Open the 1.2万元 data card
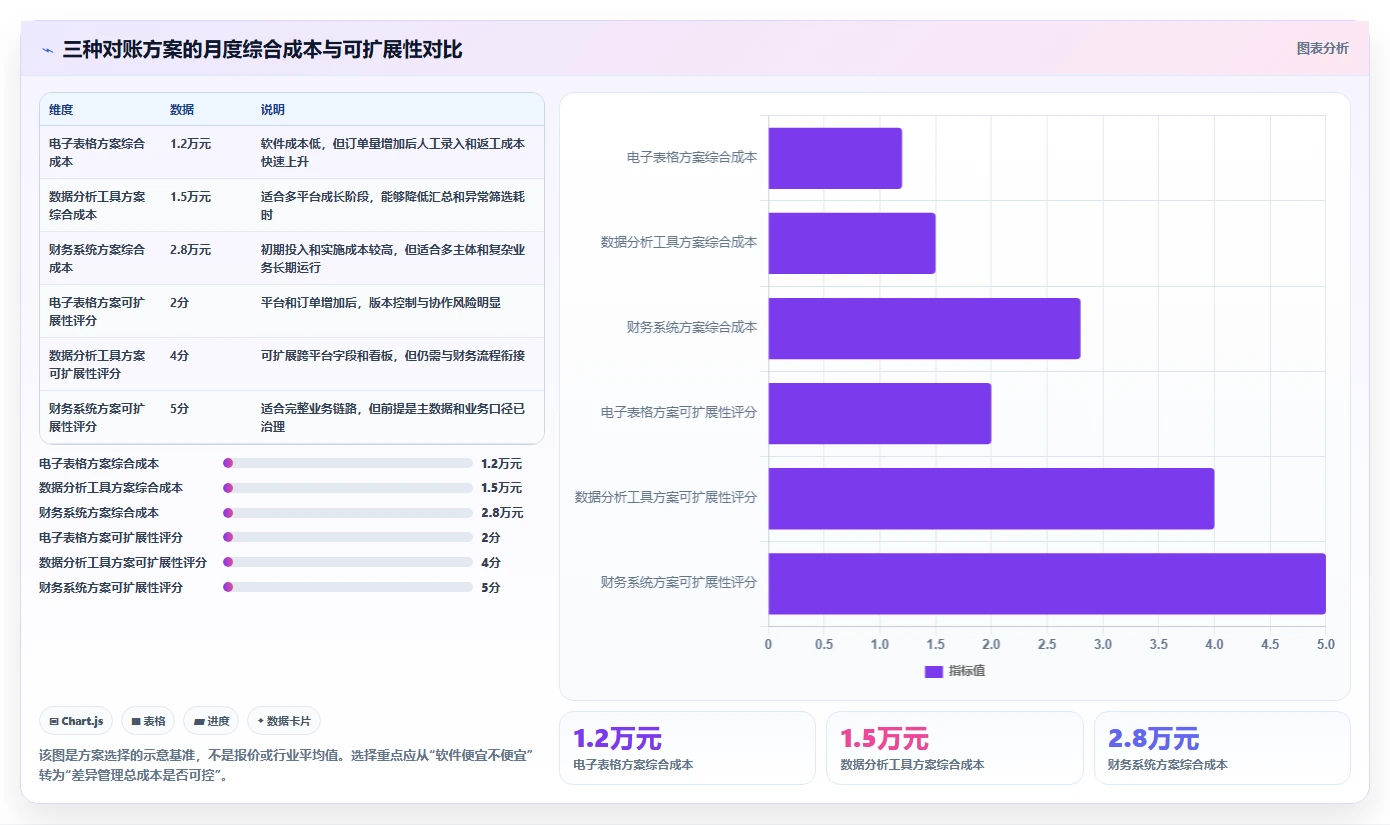The width and height of the screenshot is (1390, 825). (687, 748)
